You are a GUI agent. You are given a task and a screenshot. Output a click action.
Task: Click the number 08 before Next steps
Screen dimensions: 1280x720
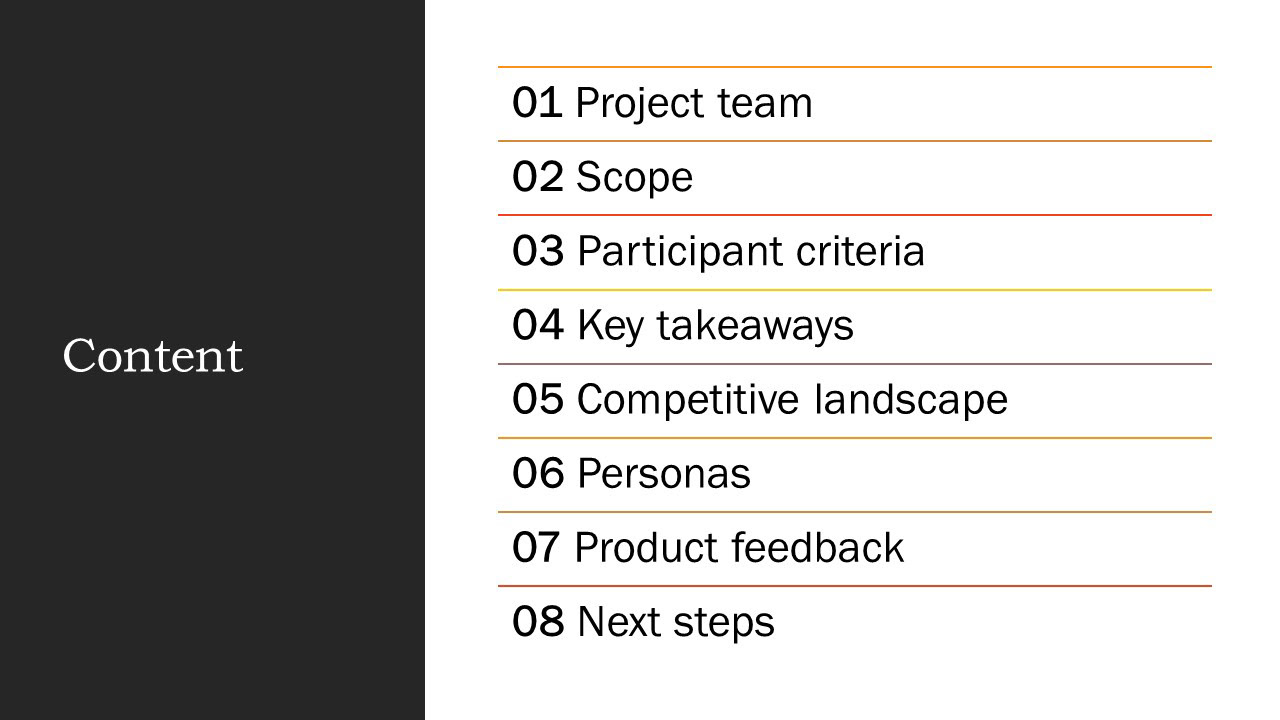pyautogui.click(x=537, y=622)
